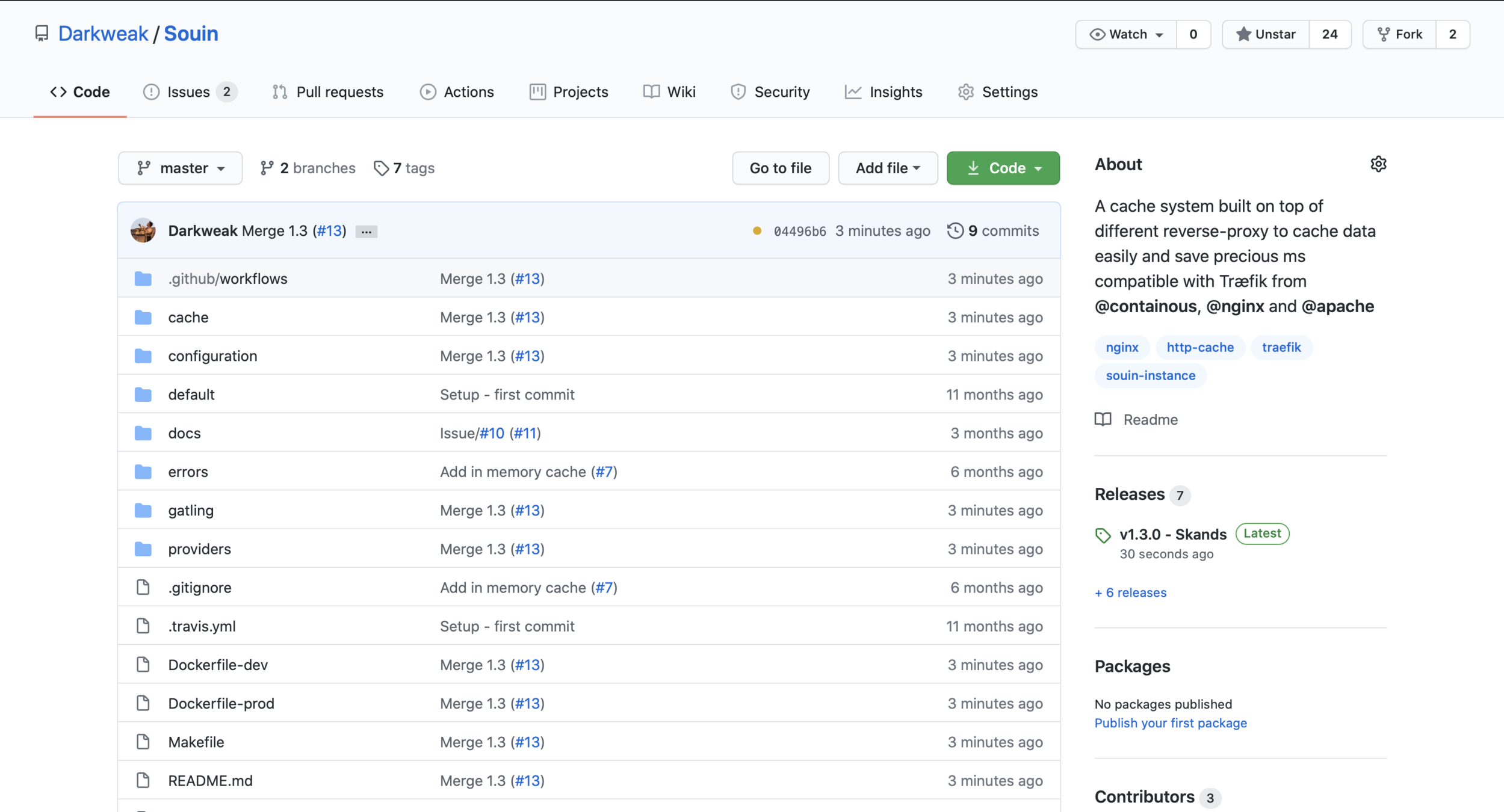Expand commit message ellipsis button
1504x812 pixels.
point(366,232)
